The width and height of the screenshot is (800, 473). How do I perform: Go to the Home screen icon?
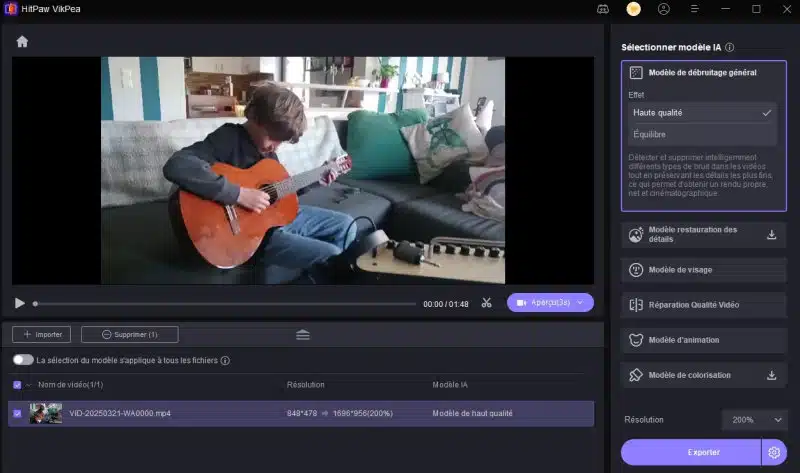coord(22,41)
